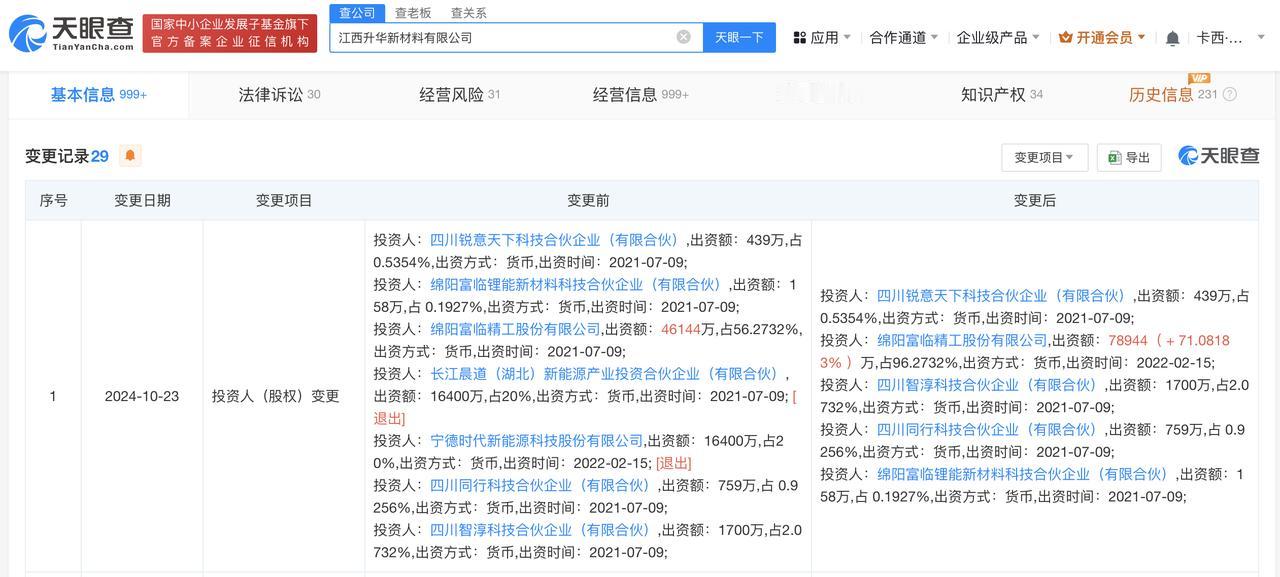Click the alert bell beside 变更记录 29

point(130,156)
